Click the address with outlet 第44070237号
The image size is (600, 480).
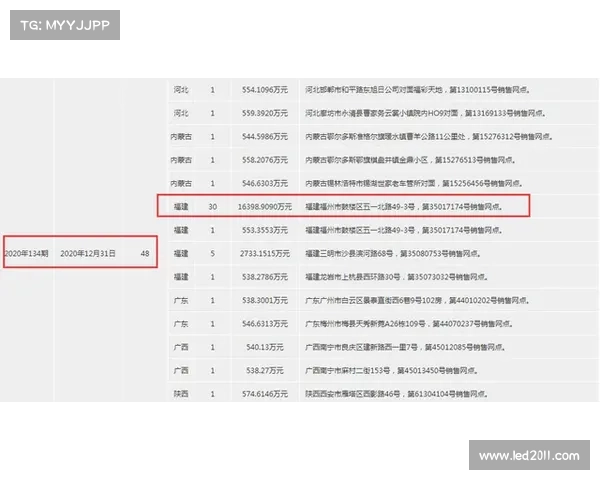pos(409,324)
